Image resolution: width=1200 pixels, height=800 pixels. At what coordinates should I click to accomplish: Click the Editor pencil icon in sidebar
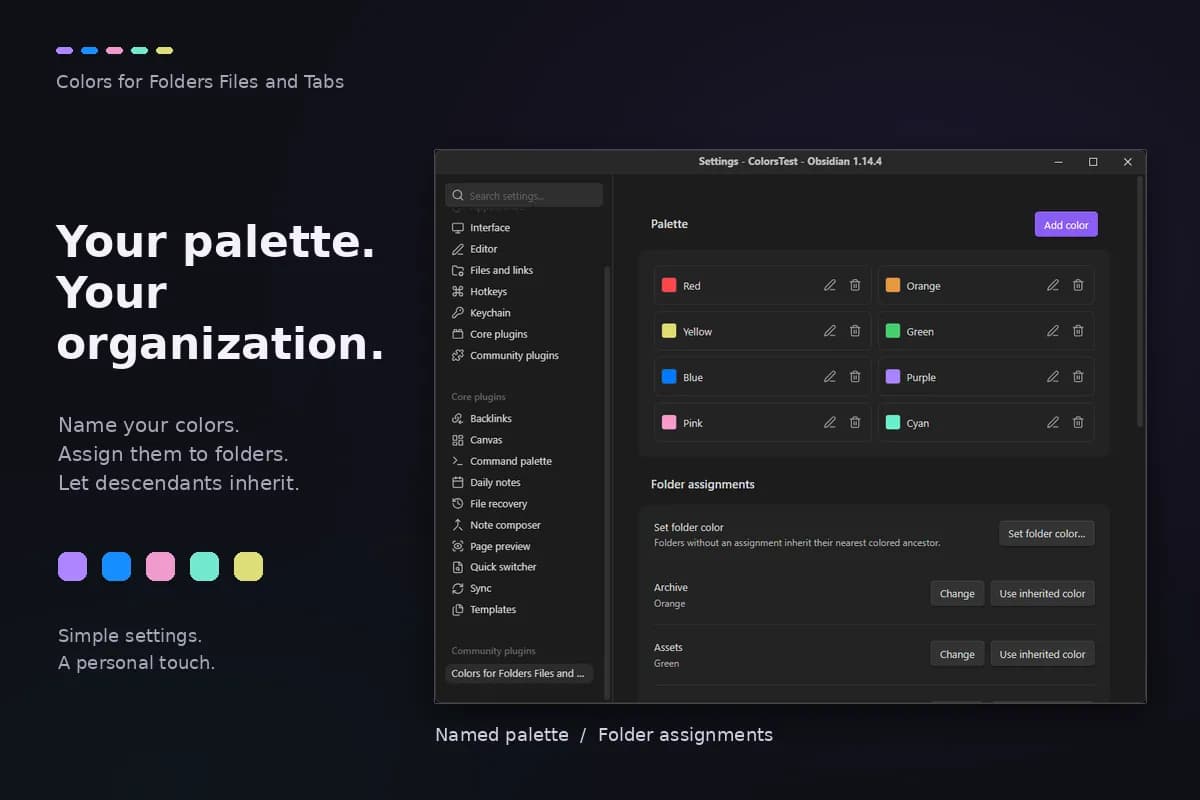458,249
